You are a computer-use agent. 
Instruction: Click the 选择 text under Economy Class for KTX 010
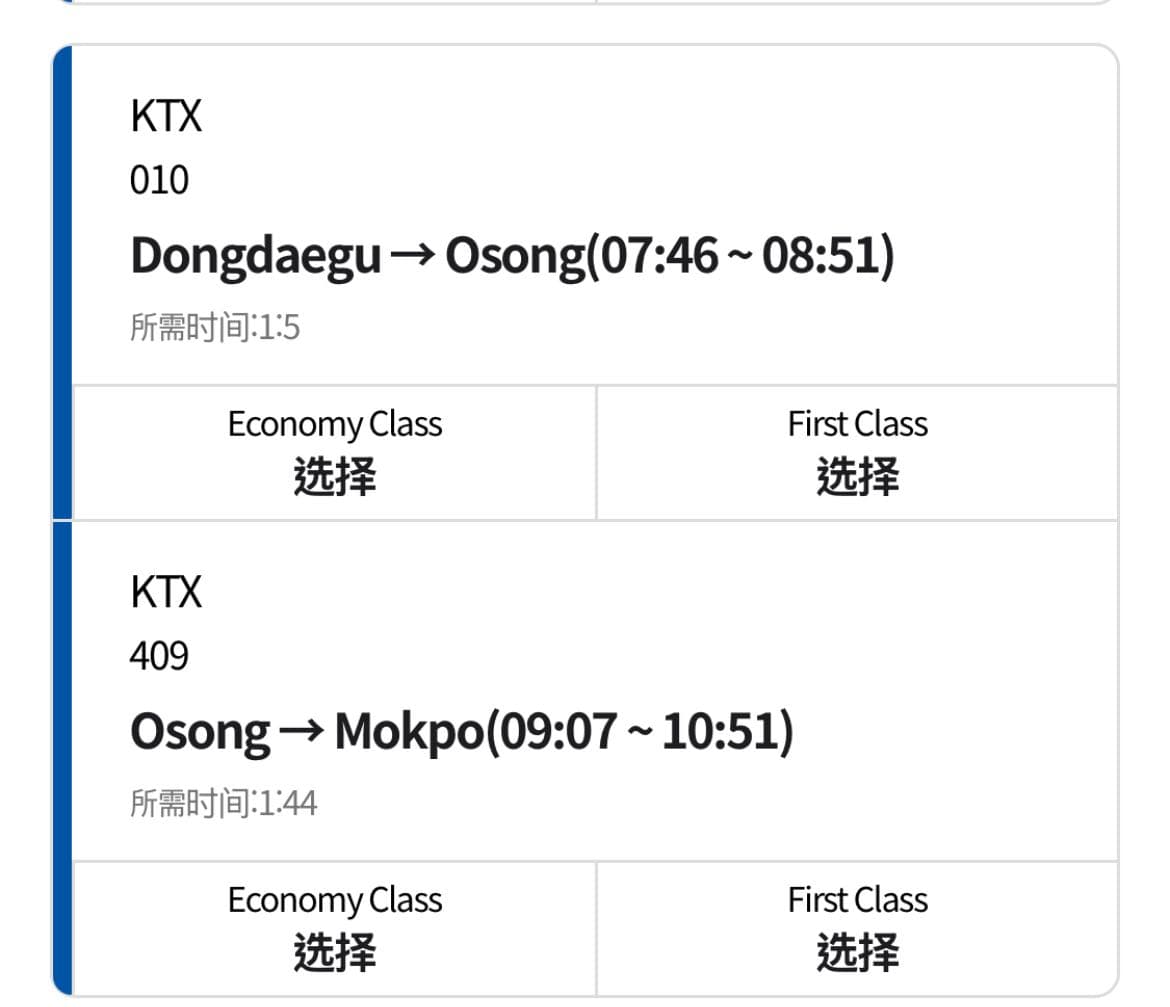point(335,477)
